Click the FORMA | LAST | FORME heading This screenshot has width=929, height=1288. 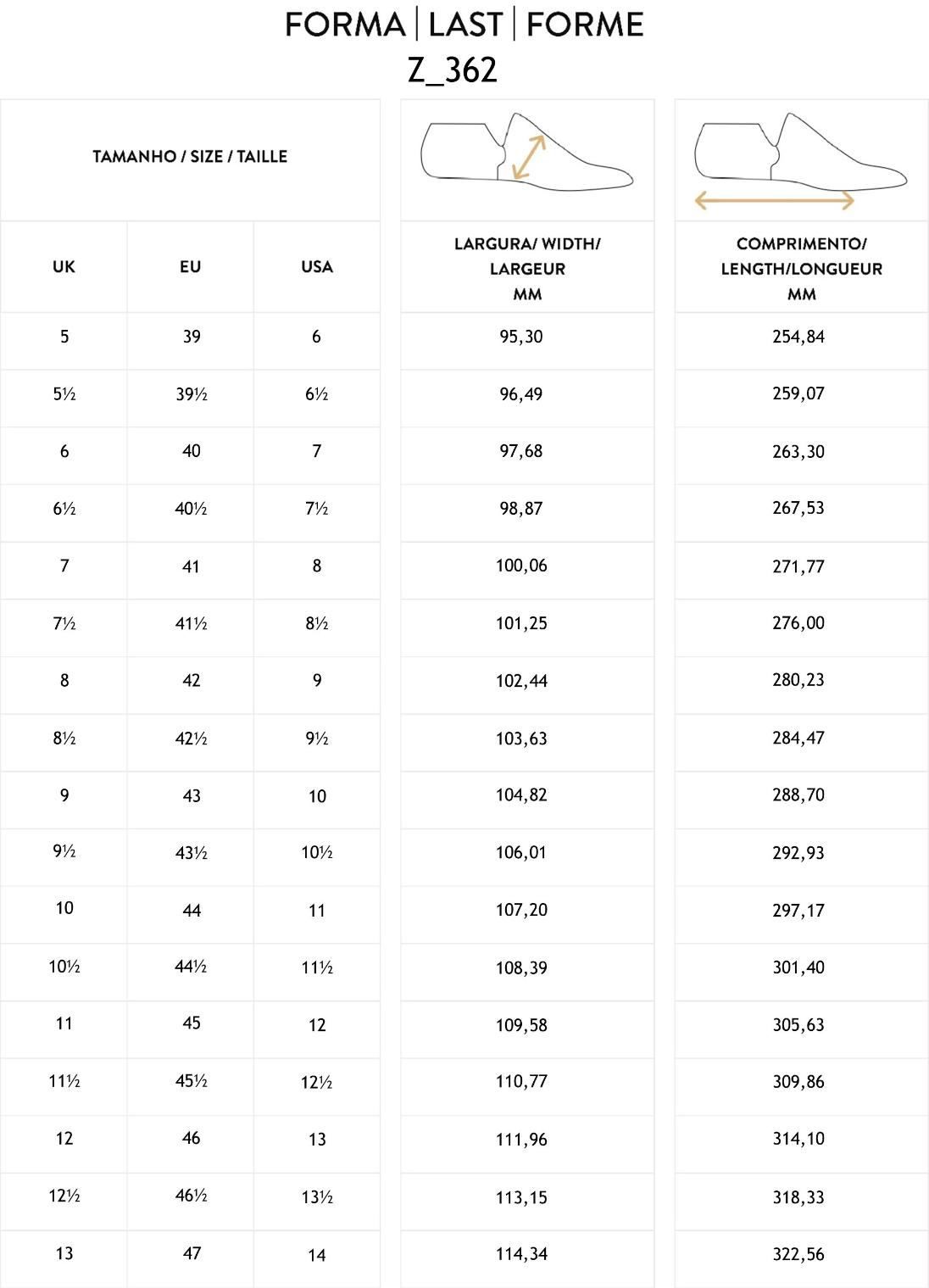(464, 25)
